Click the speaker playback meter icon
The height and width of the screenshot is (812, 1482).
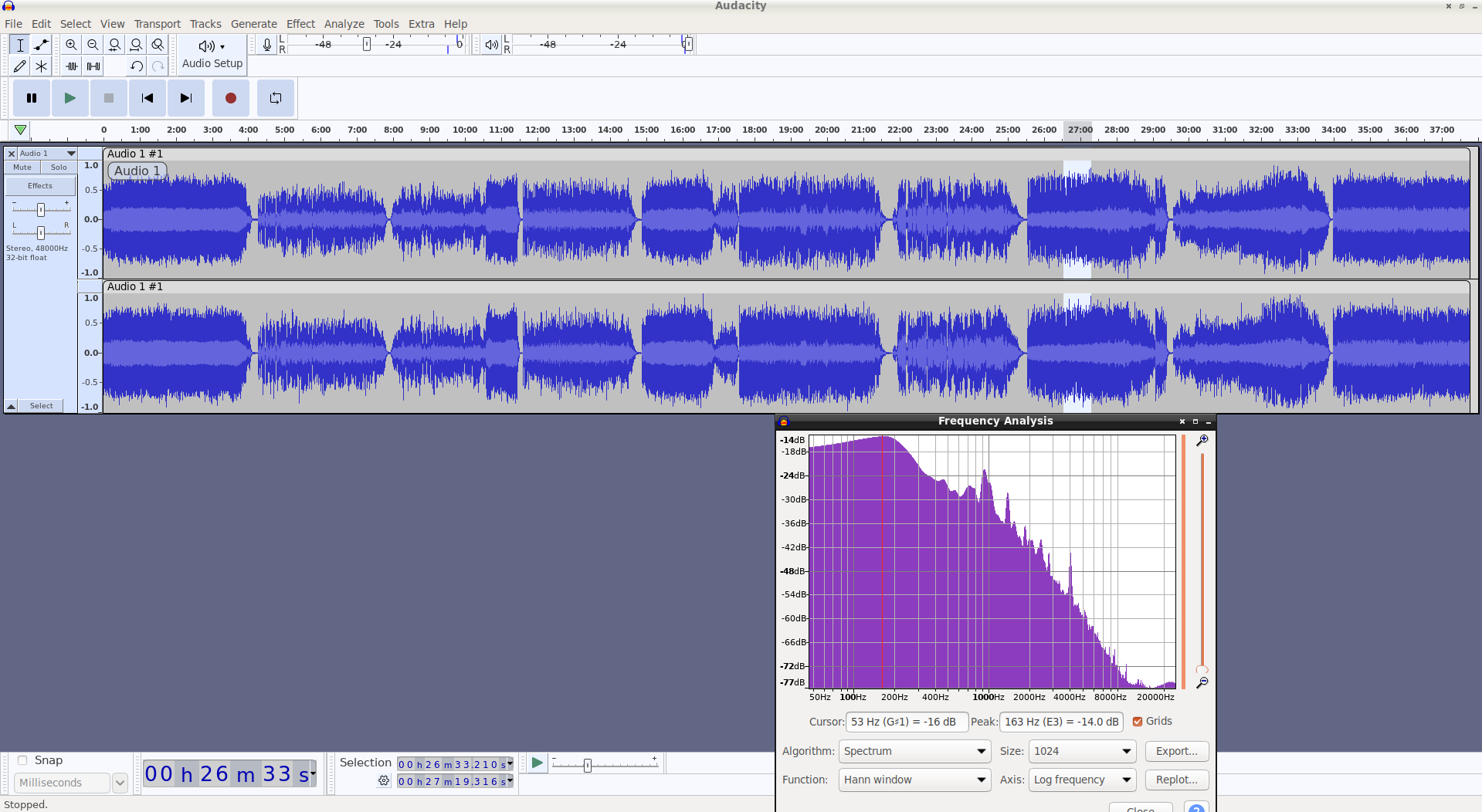tap(491, 45)
